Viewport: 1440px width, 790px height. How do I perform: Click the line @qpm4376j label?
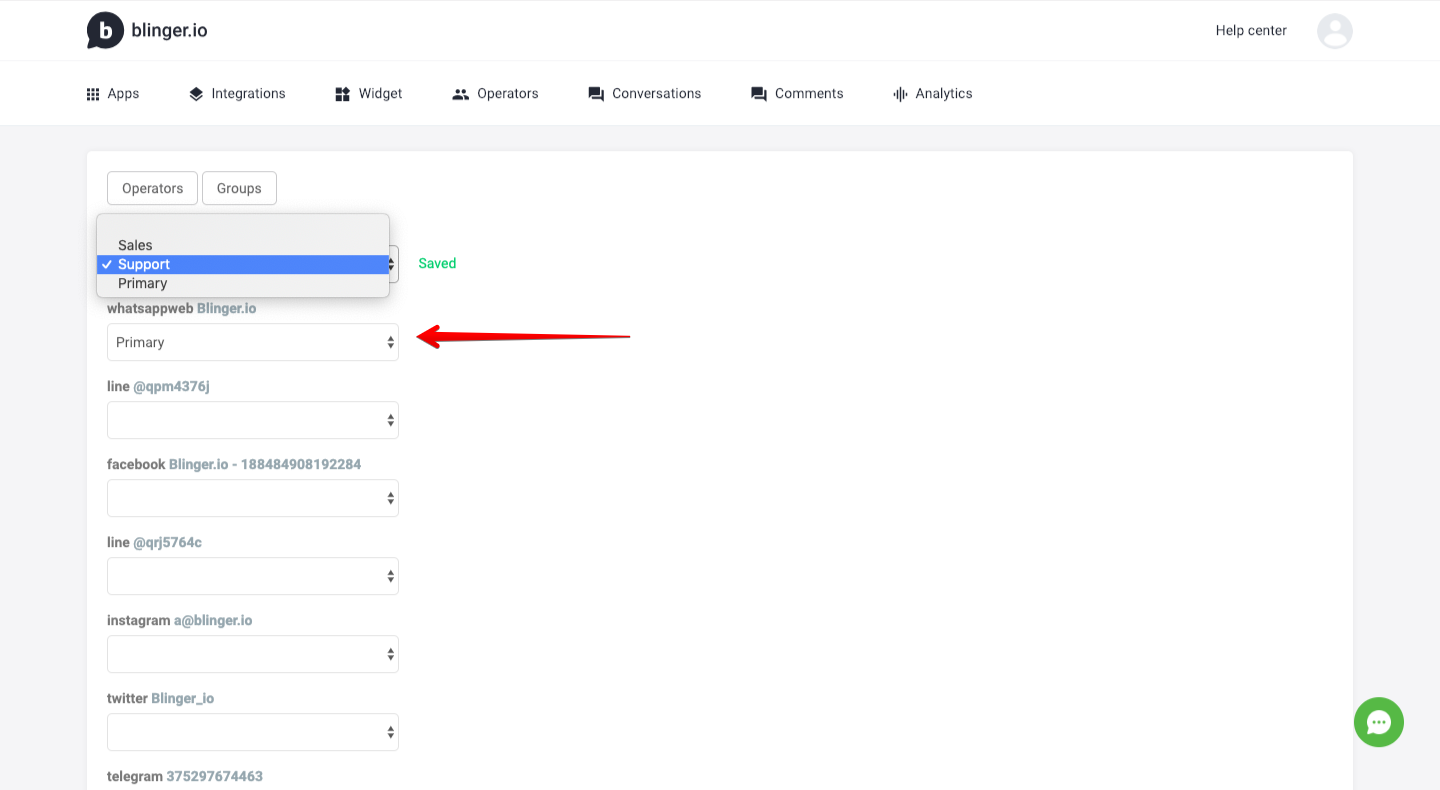[x=158, y=387]
